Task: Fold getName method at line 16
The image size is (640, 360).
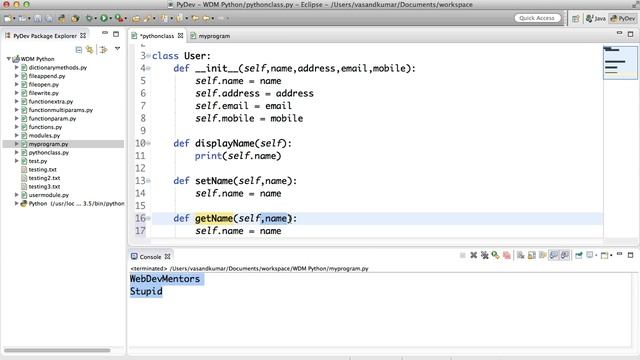Action: click(149, 218)
